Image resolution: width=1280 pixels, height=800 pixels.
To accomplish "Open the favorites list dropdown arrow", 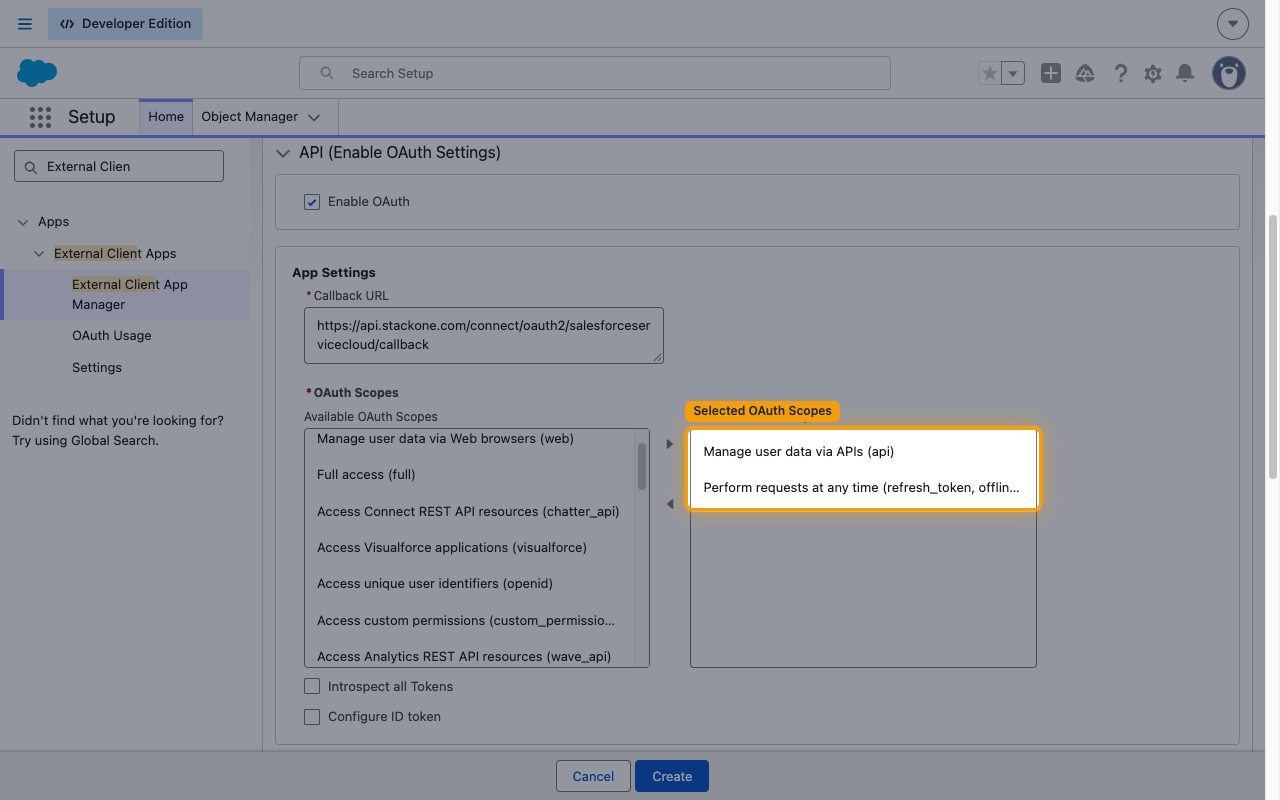I will pyautogui.click(x=1013, y=73).
